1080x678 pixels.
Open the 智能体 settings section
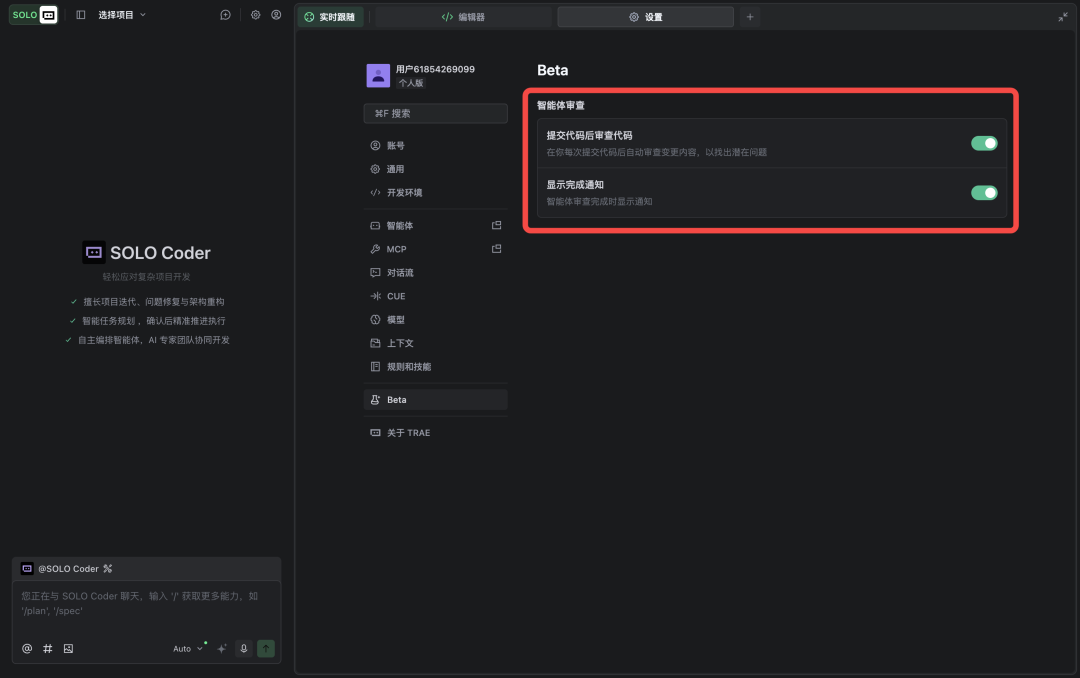pyautogui.click(x=435, y=225)
